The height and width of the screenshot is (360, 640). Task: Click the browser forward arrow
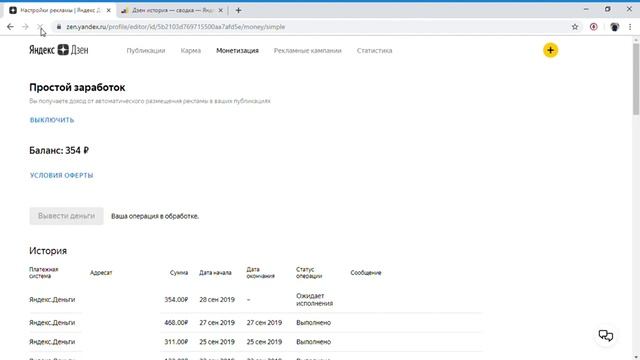coord(25,27)
